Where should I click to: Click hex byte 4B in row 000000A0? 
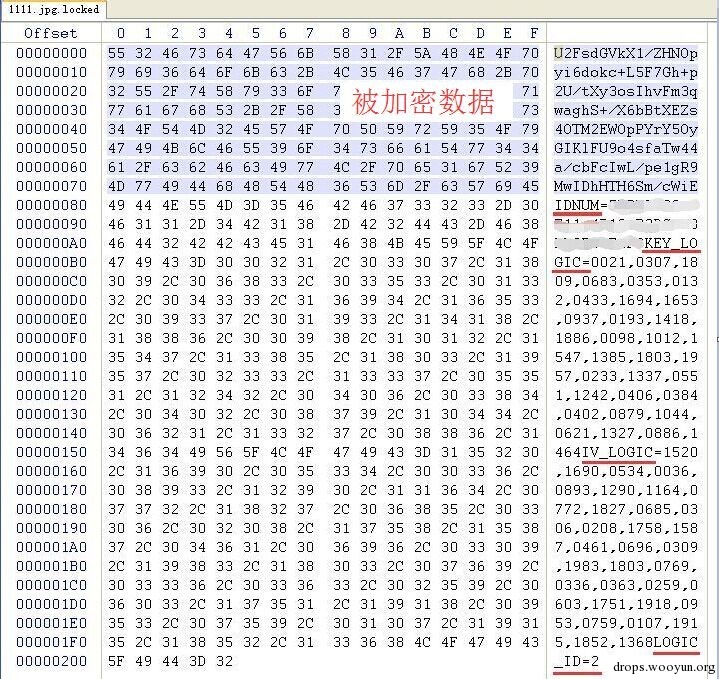tap(395, 243)
